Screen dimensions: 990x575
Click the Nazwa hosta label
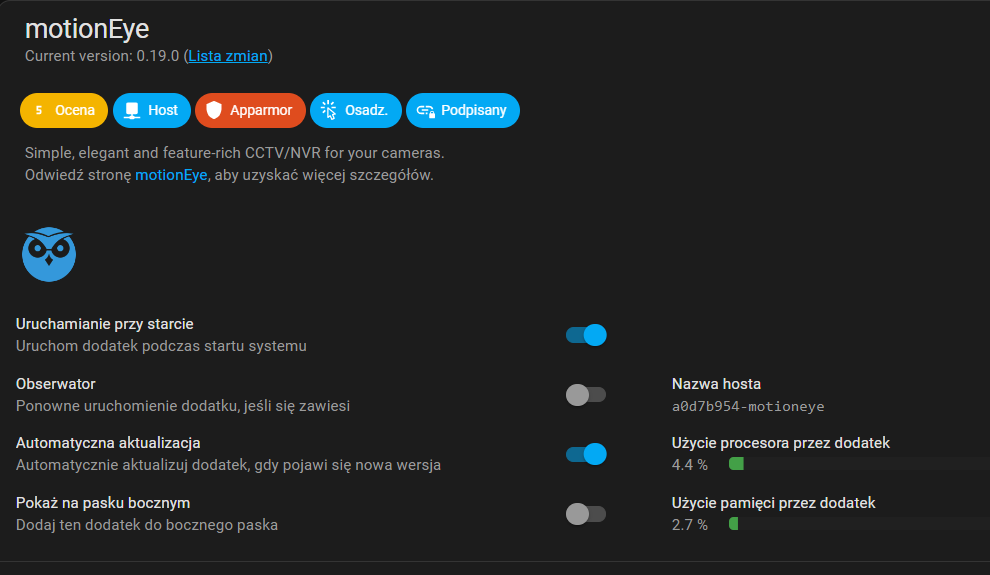716,384
